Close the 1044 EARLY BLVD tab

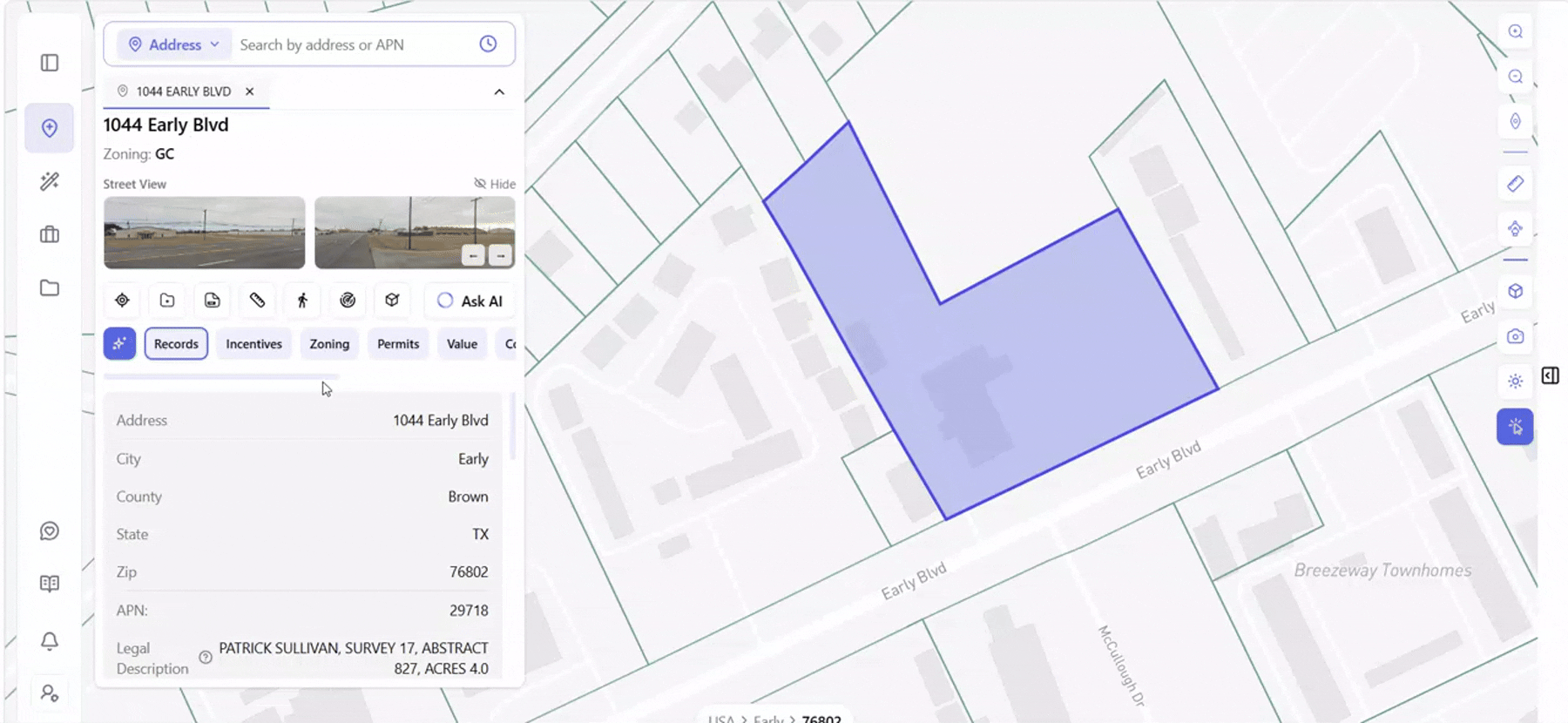point(249,91)
